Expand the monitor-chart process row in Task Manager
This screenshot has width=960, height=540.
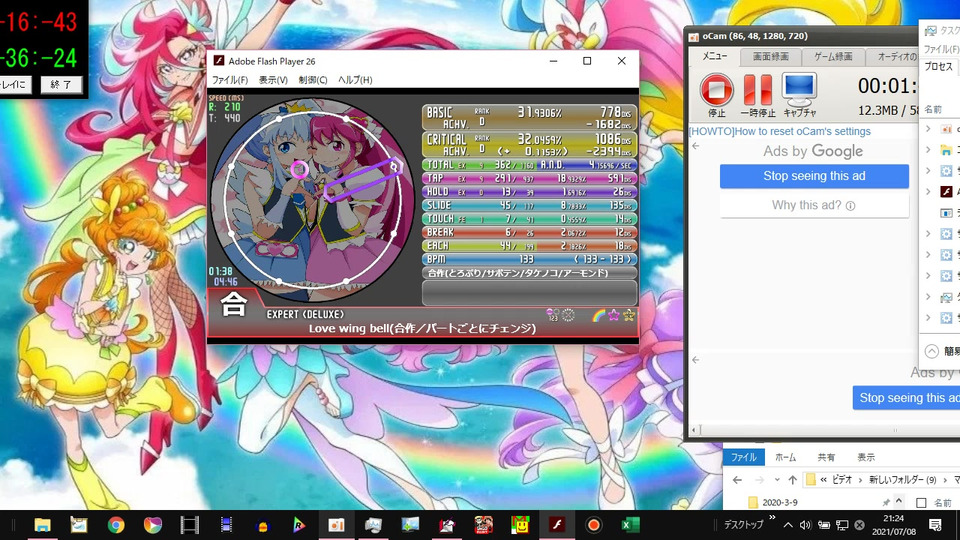[928, 297]
